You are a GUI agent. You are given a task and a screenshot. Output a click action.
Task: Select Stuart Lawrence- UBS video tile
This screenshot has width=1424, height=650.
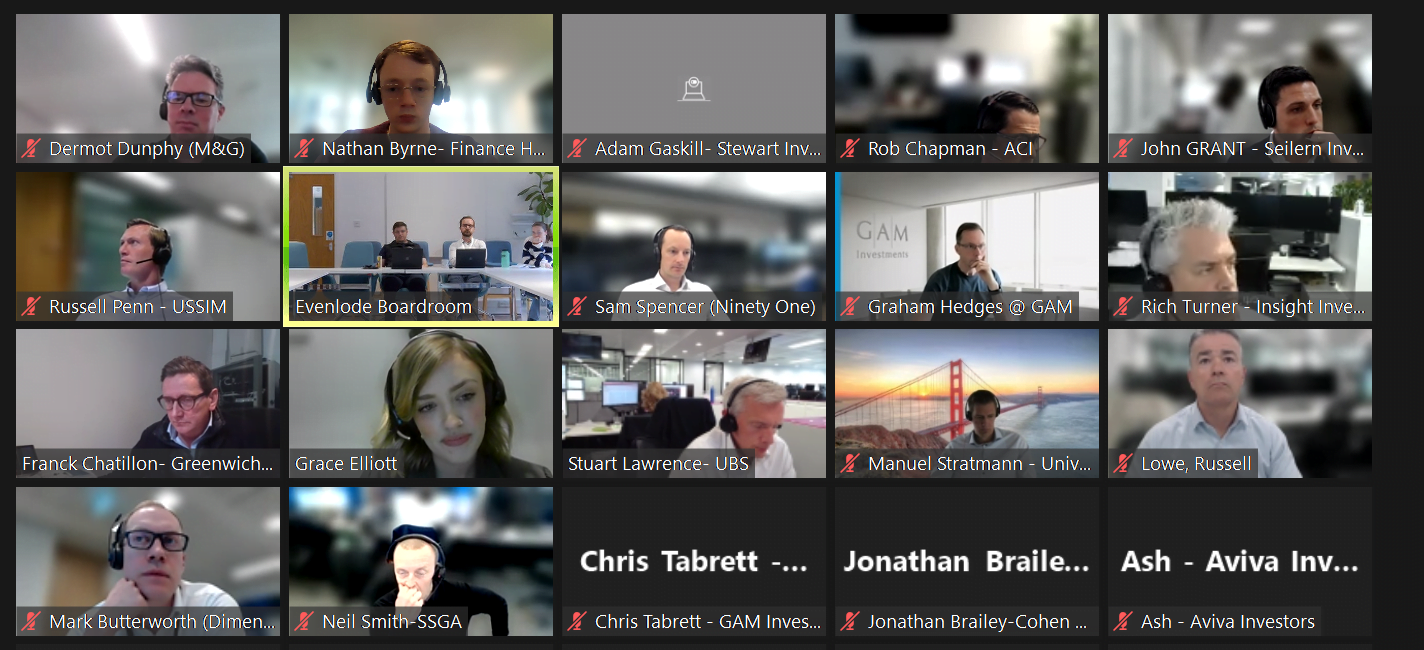tap(694, 403)
